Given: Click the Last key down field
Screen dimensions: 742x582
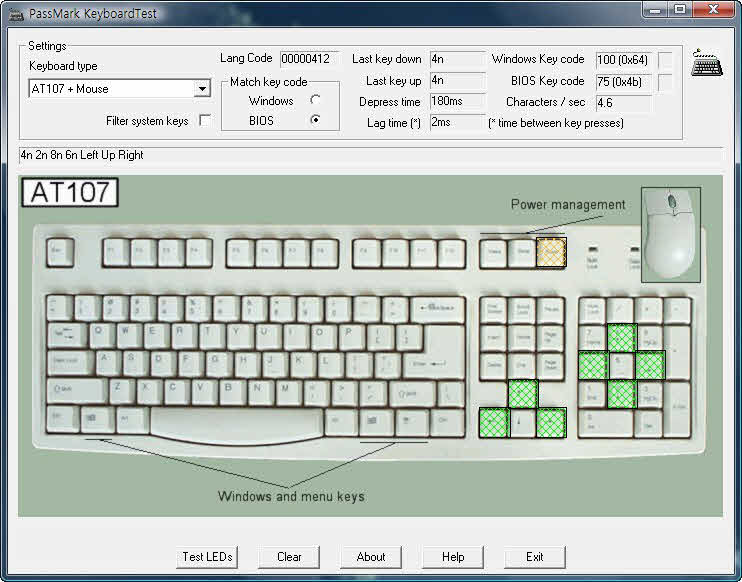Looking at the screenshot, I should tap(458, 59).
